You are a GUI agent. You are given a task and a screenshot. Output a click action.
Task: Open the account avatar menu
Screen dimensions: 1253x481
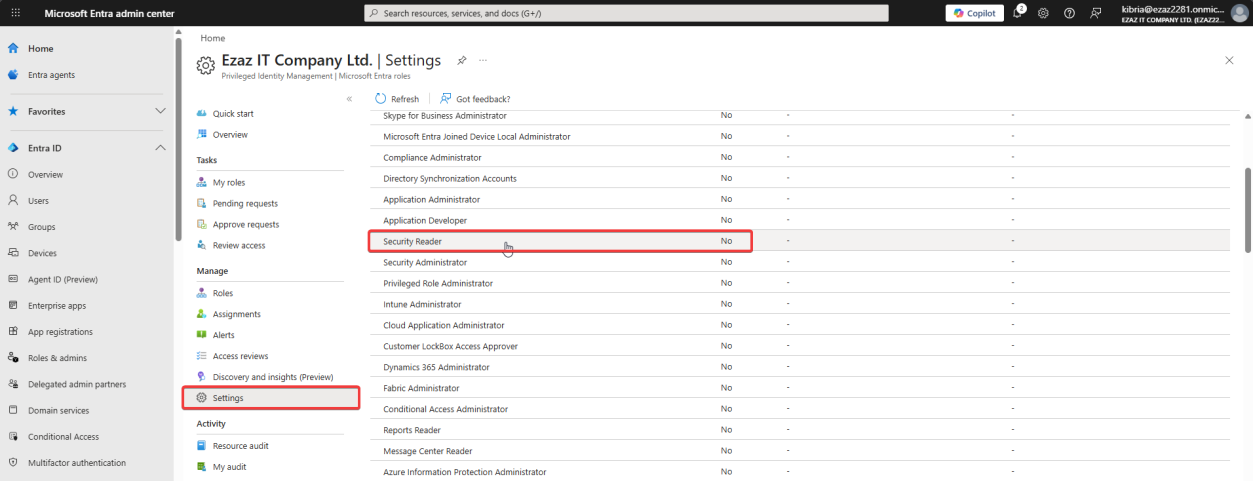[x=1239, y=13]
